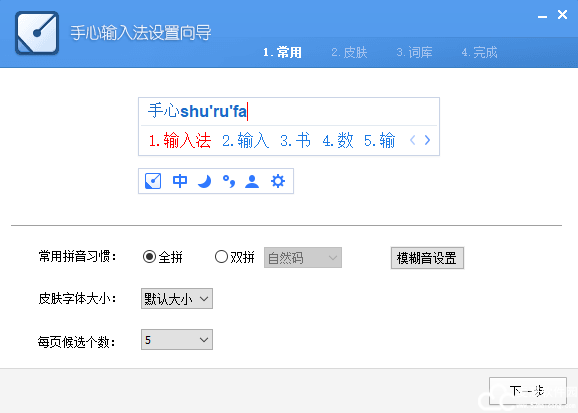Open 模糊音设置 fuzzy pinyin settings

tap(427, 258)
